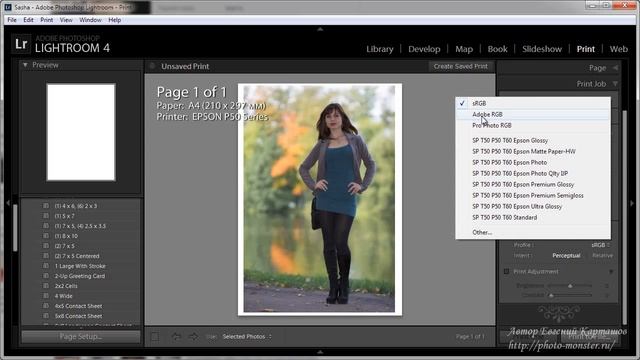Image resolution: width=640 pixels, height=360 pixels.
Task: Click the photo in the print layout
Action: [319, 199]
